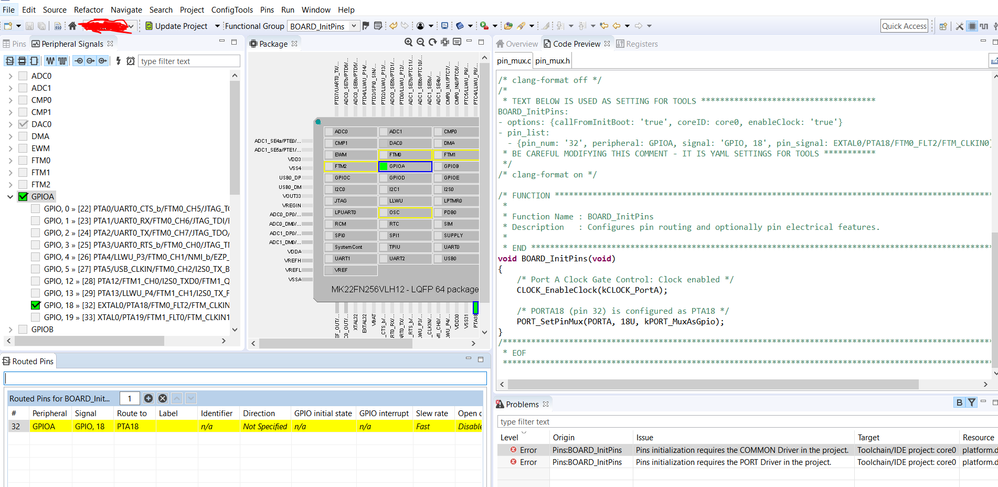
Task: Zoom in on the Package view
Action: 409,43
